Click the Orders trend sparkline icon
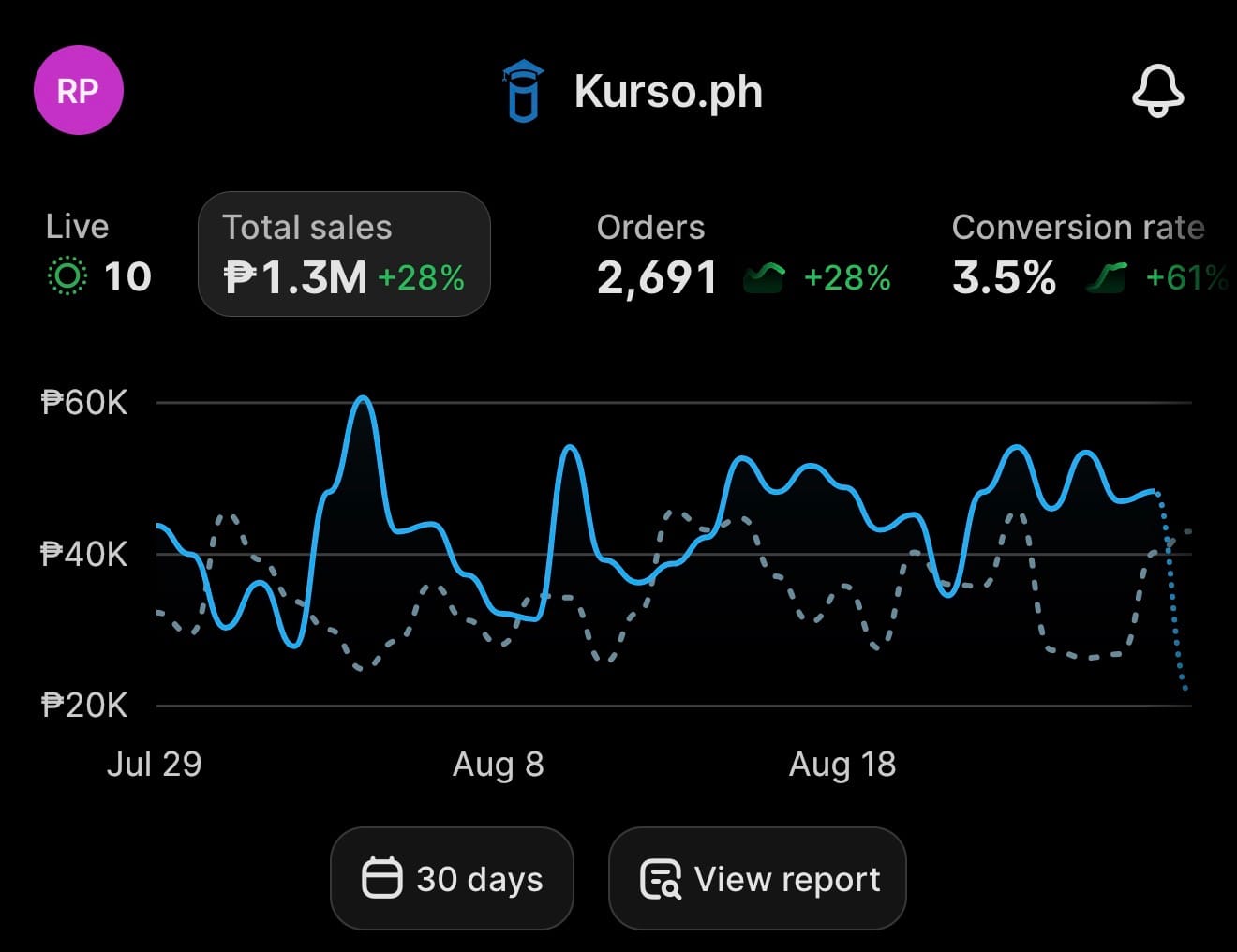This screenshot has height=952, width=1237. (x=764, y=278)
